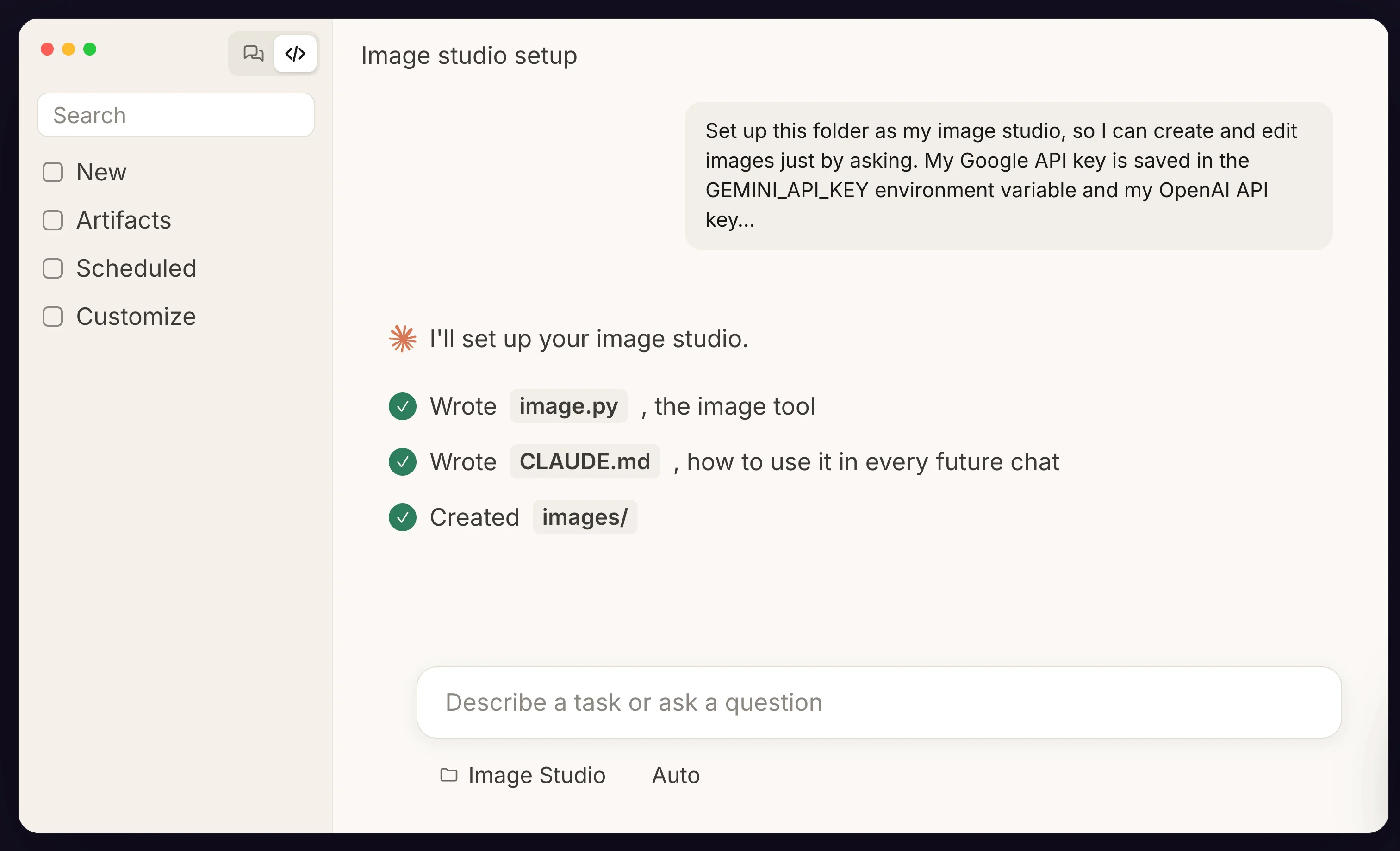Click the Customize sidebar icon

53,317
